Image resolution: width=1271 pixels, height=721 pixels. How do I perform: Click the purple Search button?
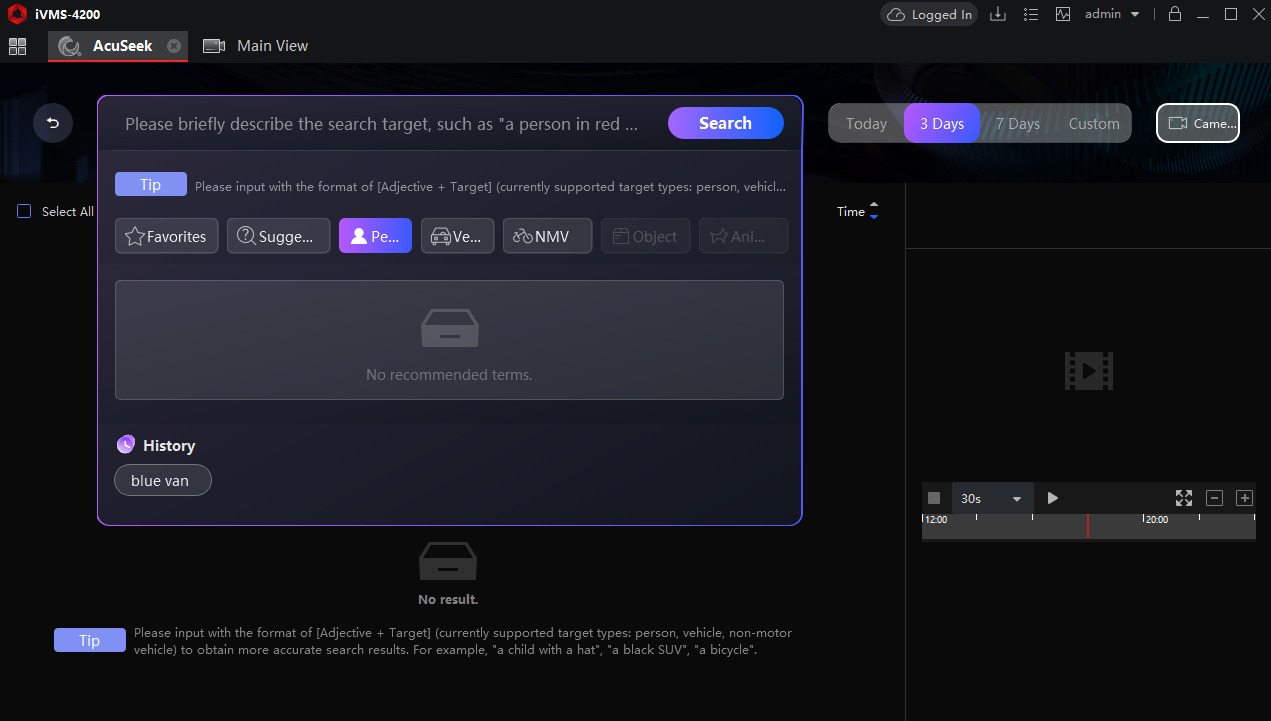point(725,123)
